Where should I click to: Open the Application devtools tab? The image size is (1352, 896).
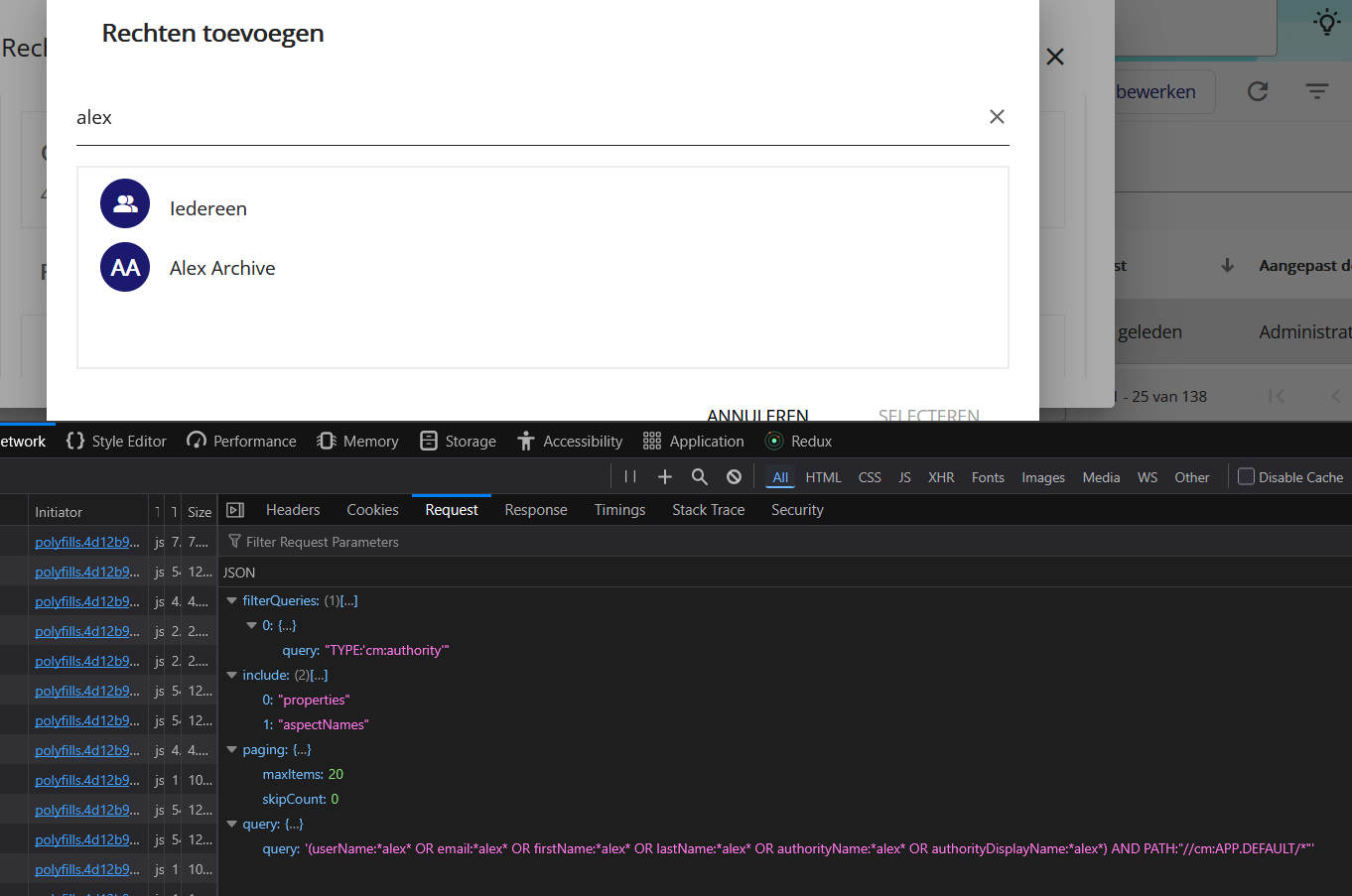(x=694, y=441)
